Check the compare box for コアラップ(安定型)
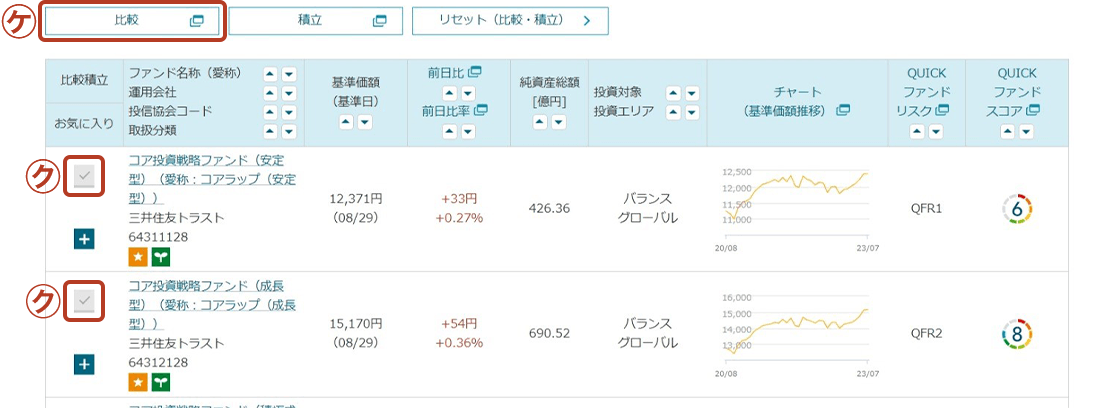This screenshot has width=1100, height=408. click(x=84, y=176)
